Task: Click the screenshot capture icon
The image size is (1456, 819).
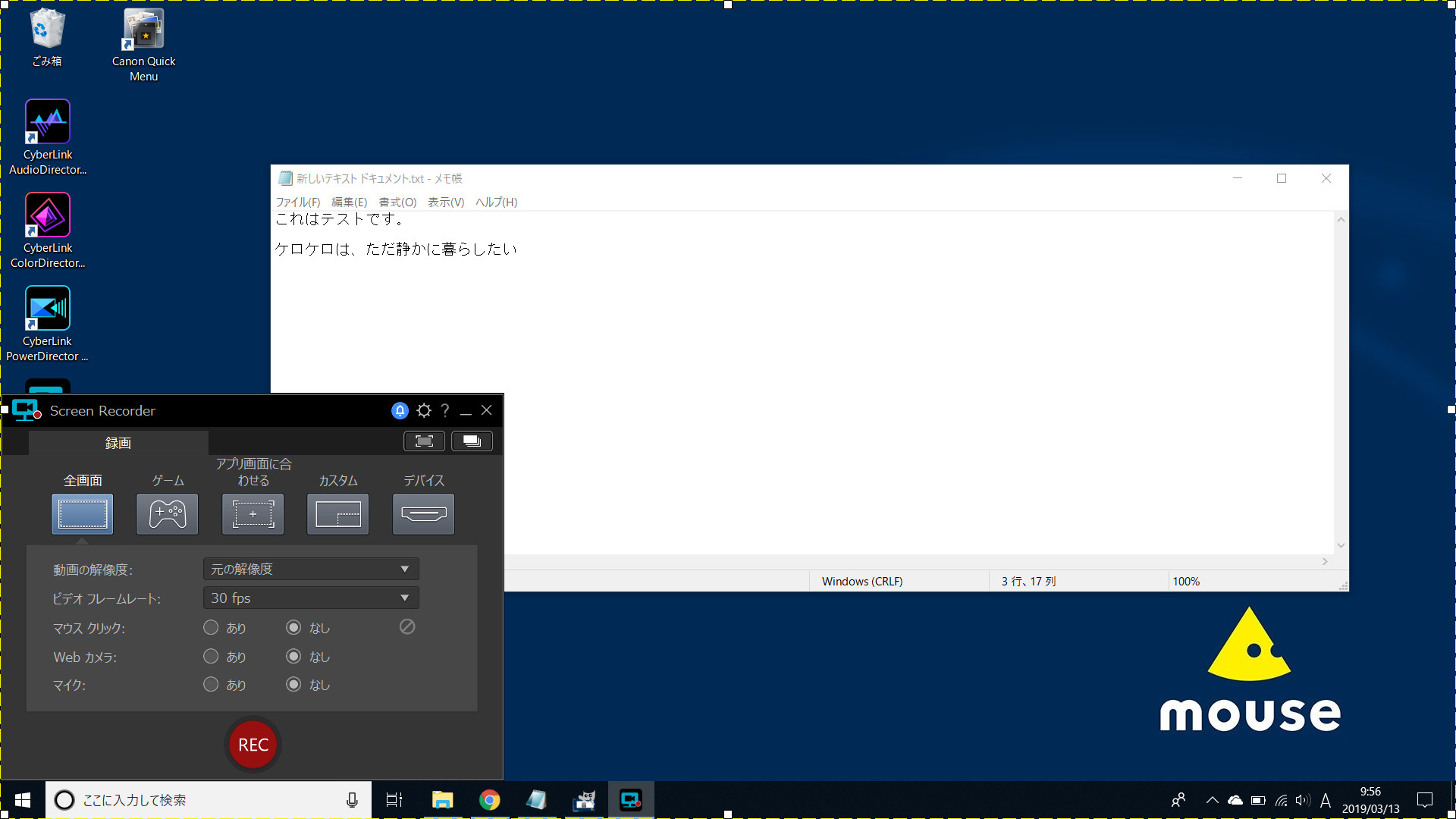Action: pos(425,441)
